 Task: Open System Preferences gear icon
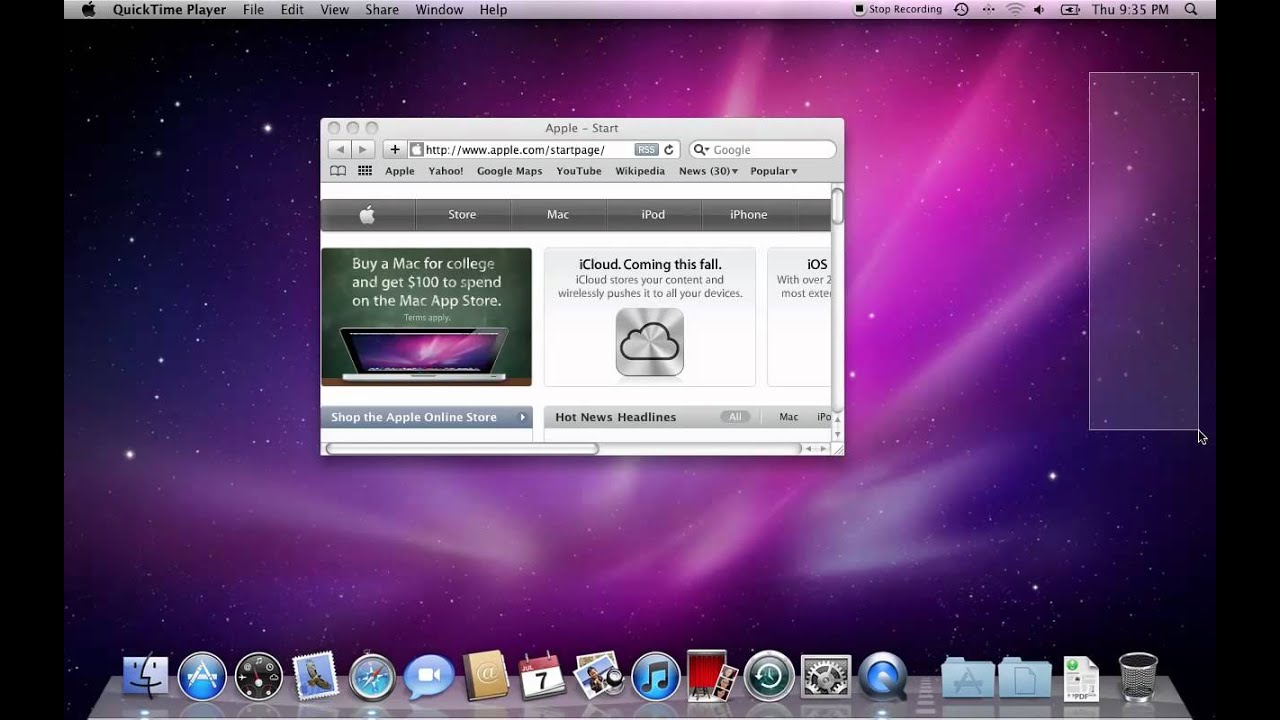click(826, 677)
